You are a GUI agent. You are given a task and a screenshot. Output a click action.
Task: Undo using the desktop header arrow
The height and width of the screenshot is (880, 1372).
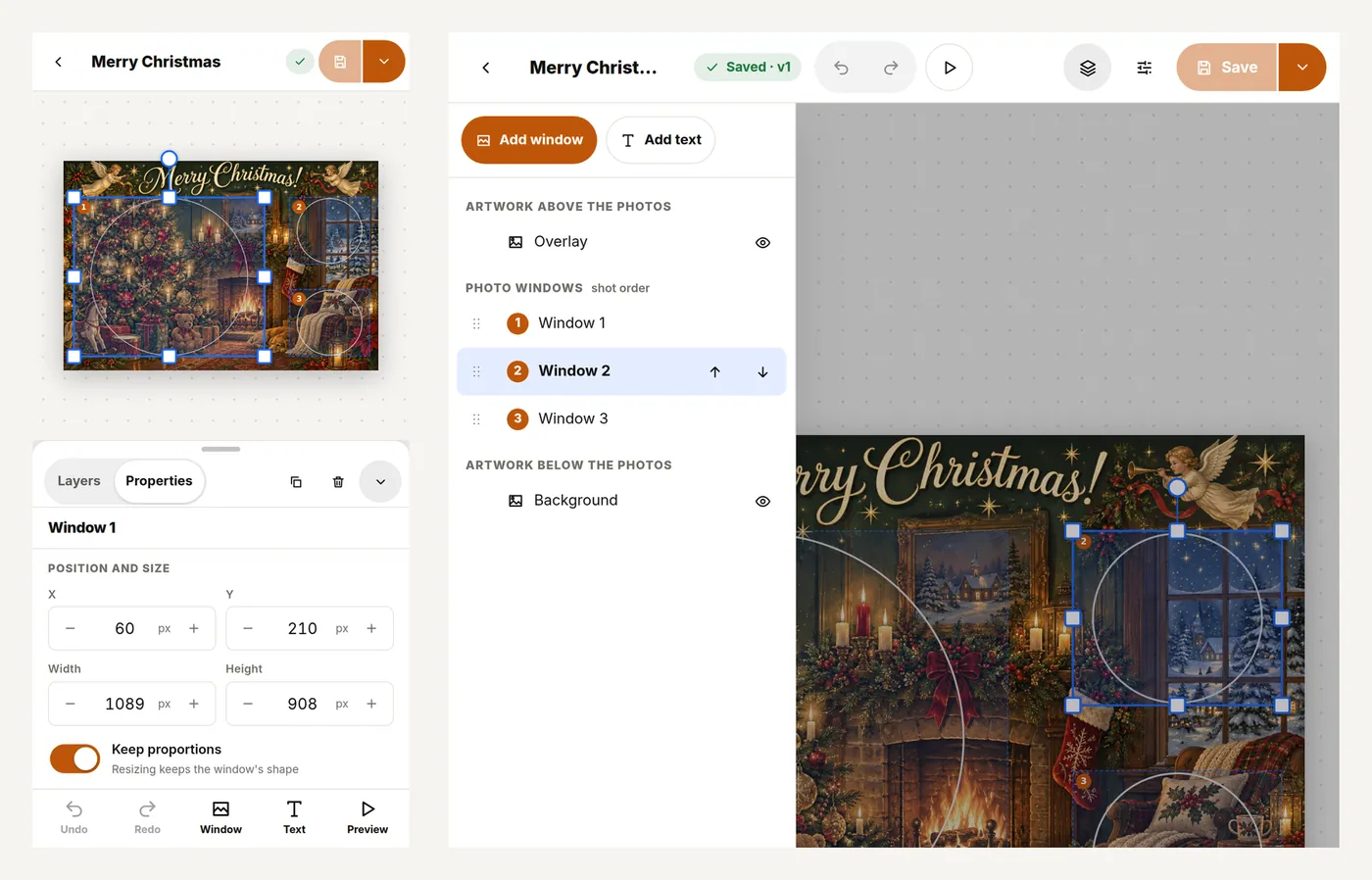[x=841, y=68]
